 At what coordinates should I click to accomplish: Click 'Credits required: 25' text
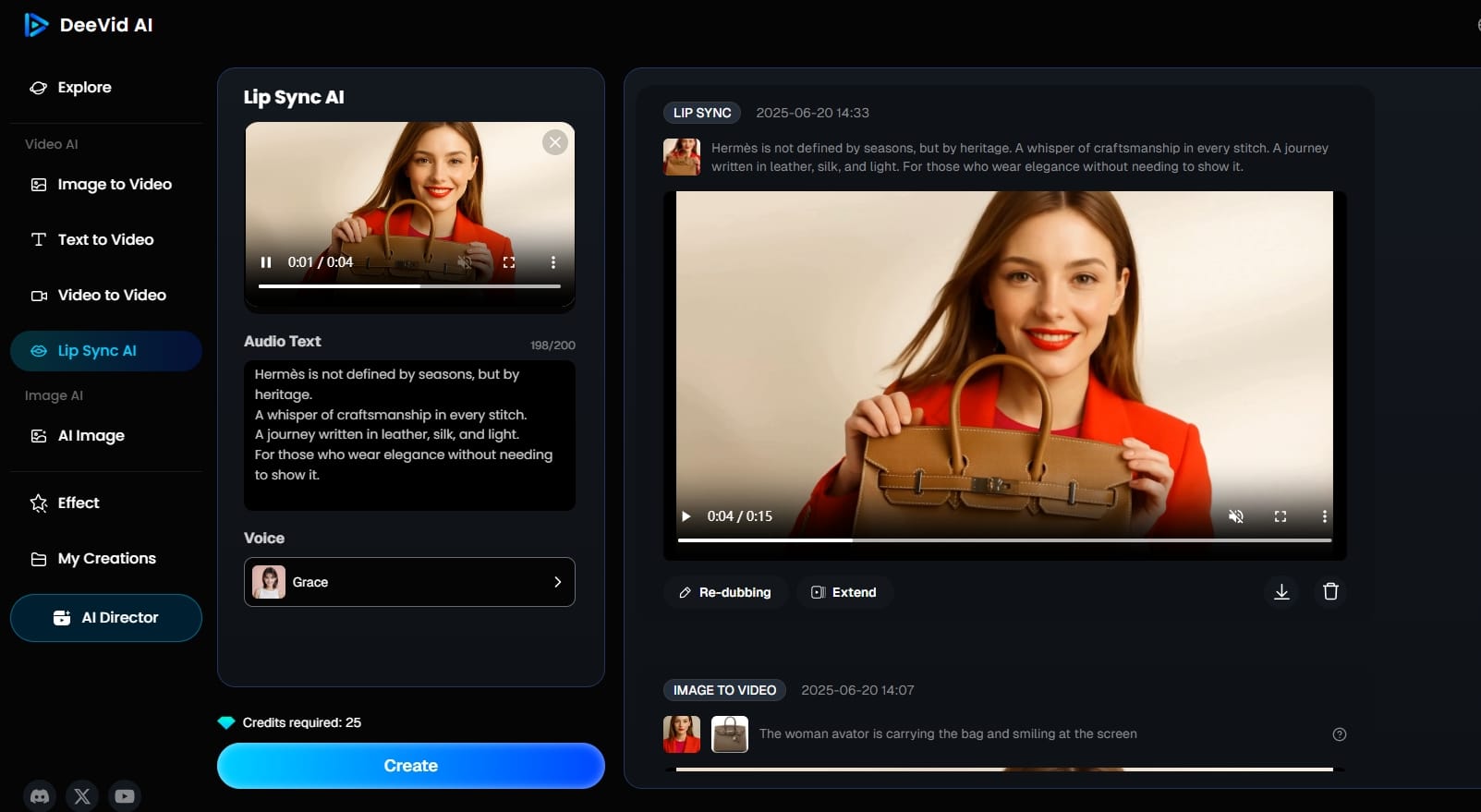point(302,722)
